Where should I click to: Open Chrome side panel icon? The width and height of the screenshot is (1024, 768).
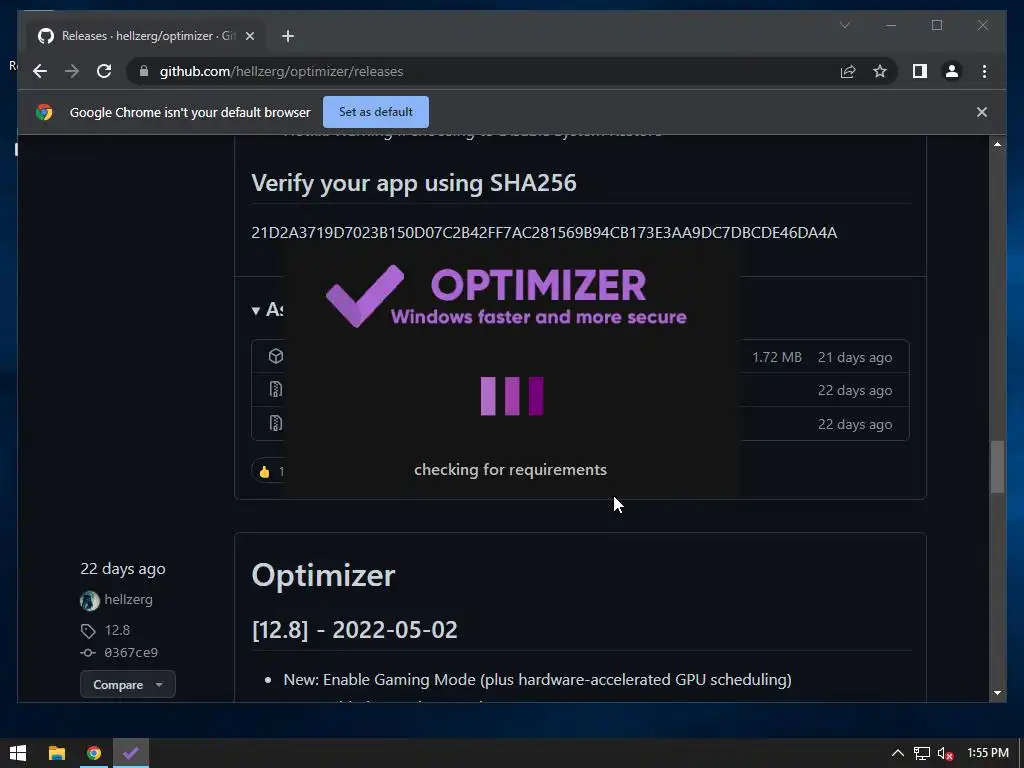920,71
